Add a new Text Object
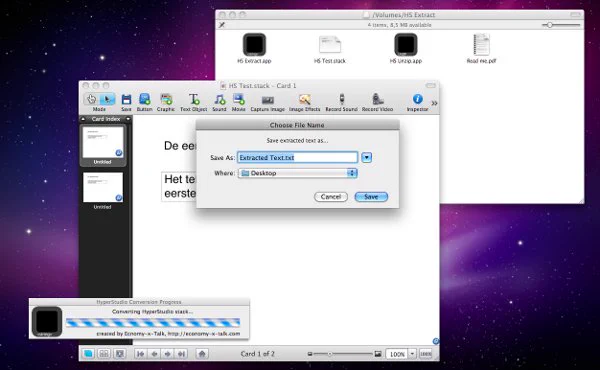Image resolution: width=600 pixels, height=370 pixels. click(x=194, y=99)
